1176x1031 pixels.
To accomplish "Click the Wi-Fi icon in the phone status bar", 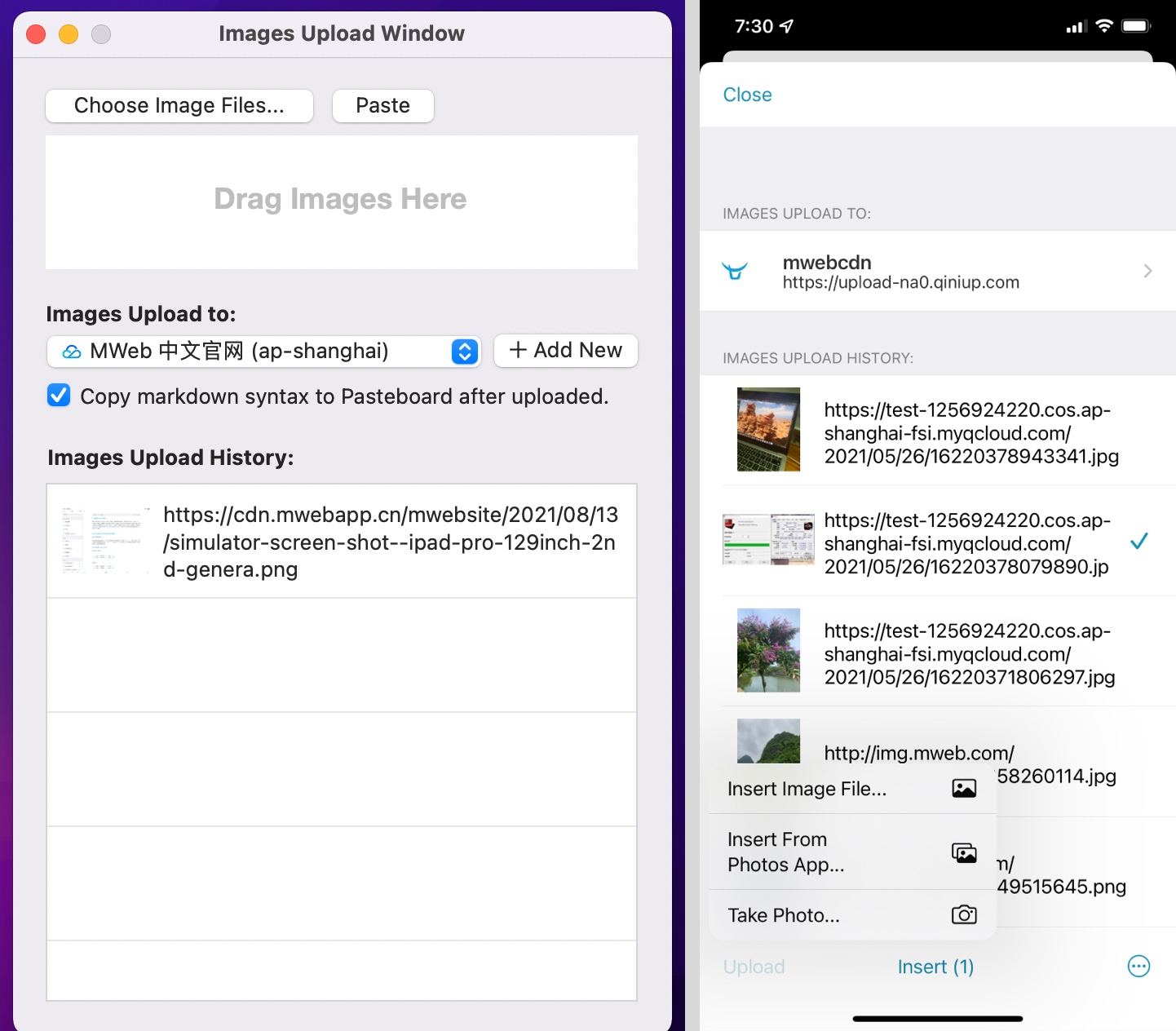I will click(1104, 26).
